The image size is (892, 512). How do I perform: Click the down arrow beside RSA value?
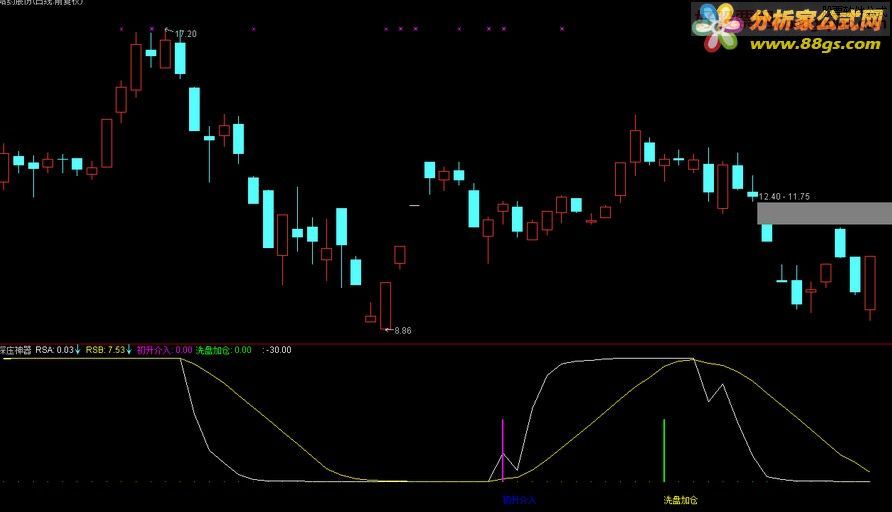[x=78, y=349]
